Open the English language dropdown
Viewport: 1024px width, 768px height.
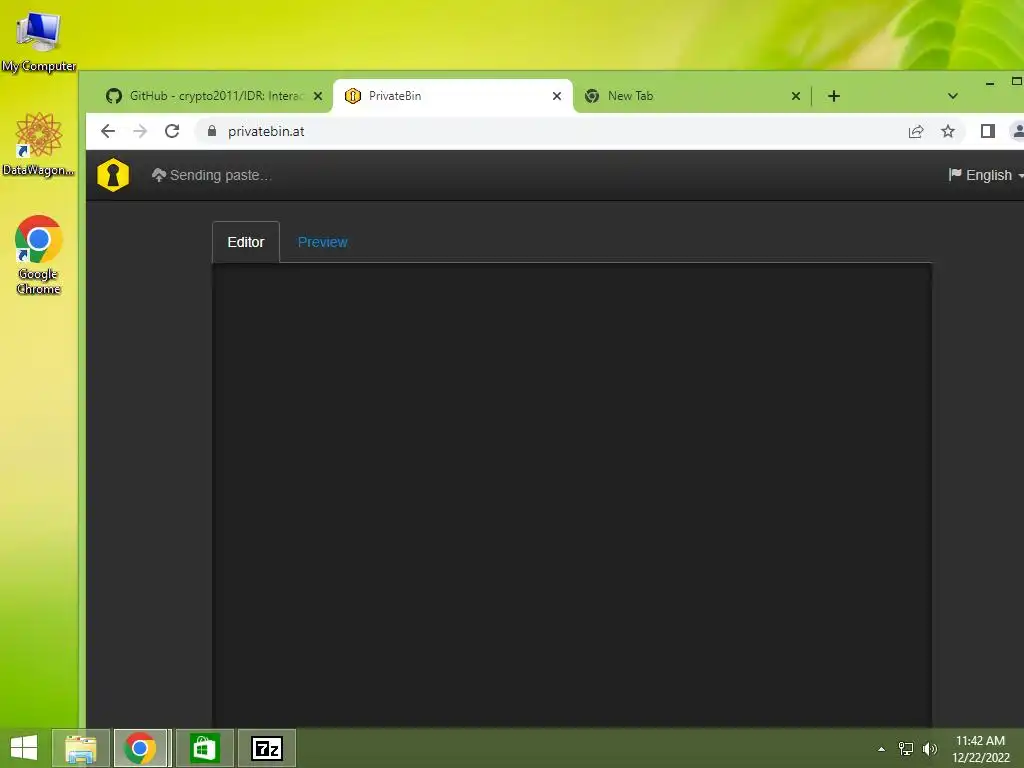986,175
